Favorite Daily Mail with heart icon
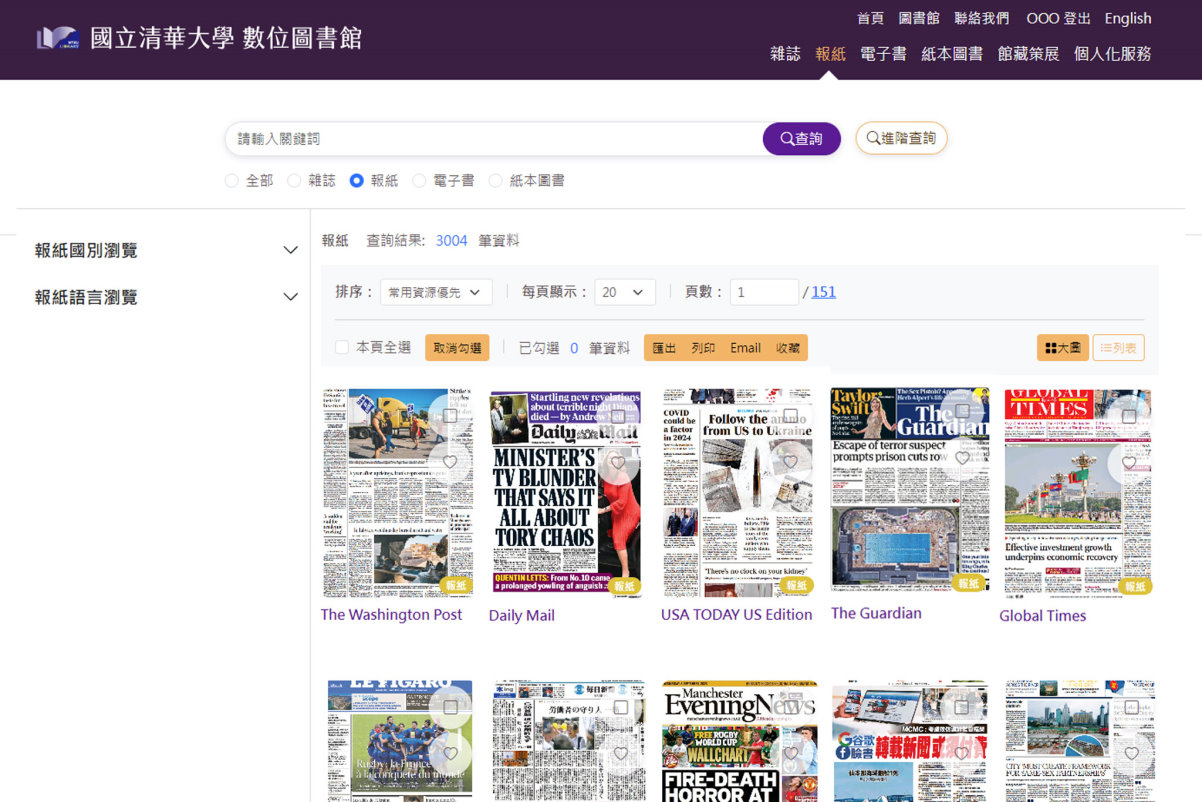 coord(618,462)
